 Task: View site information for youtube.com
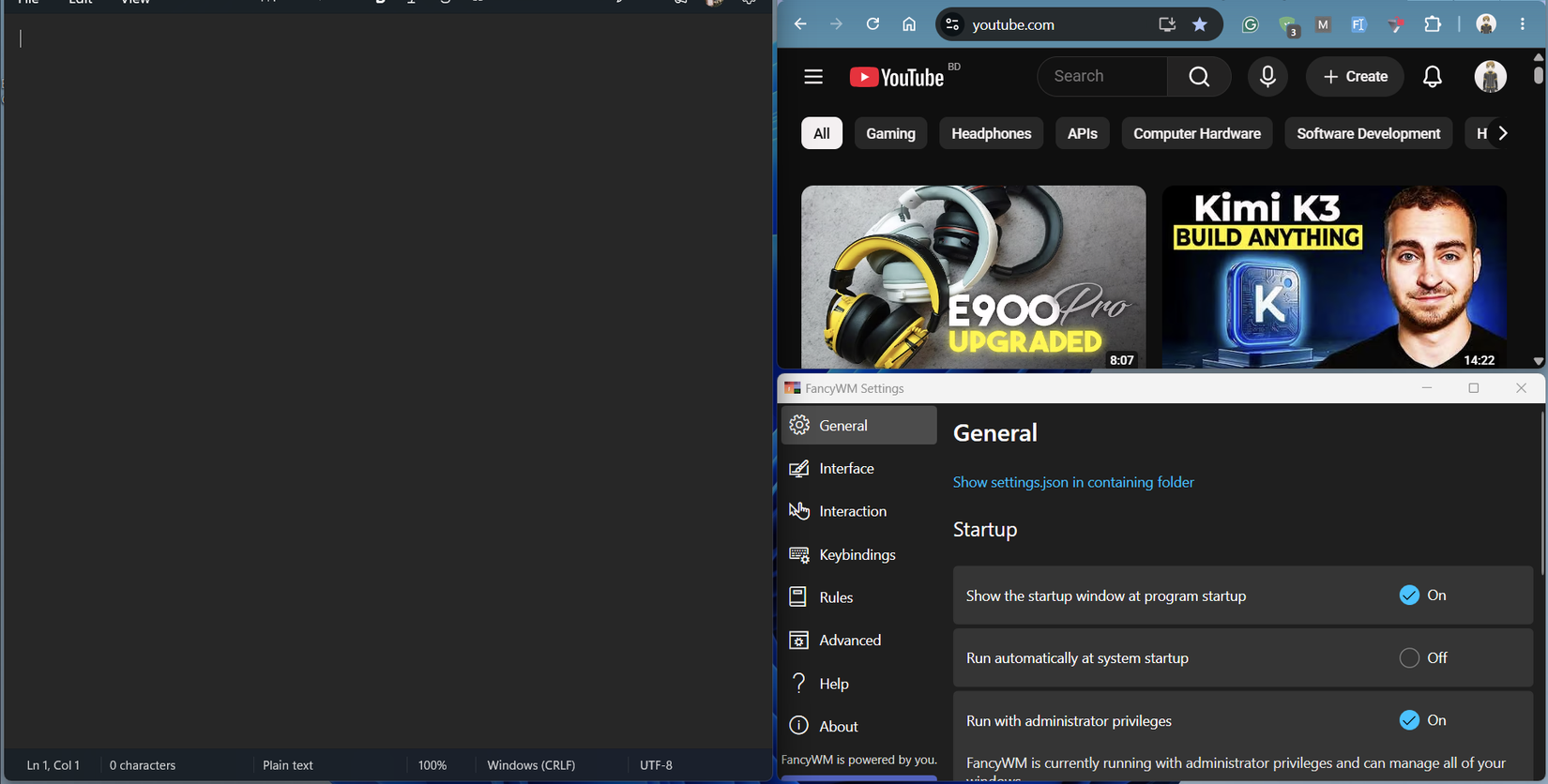pos(952,25)
